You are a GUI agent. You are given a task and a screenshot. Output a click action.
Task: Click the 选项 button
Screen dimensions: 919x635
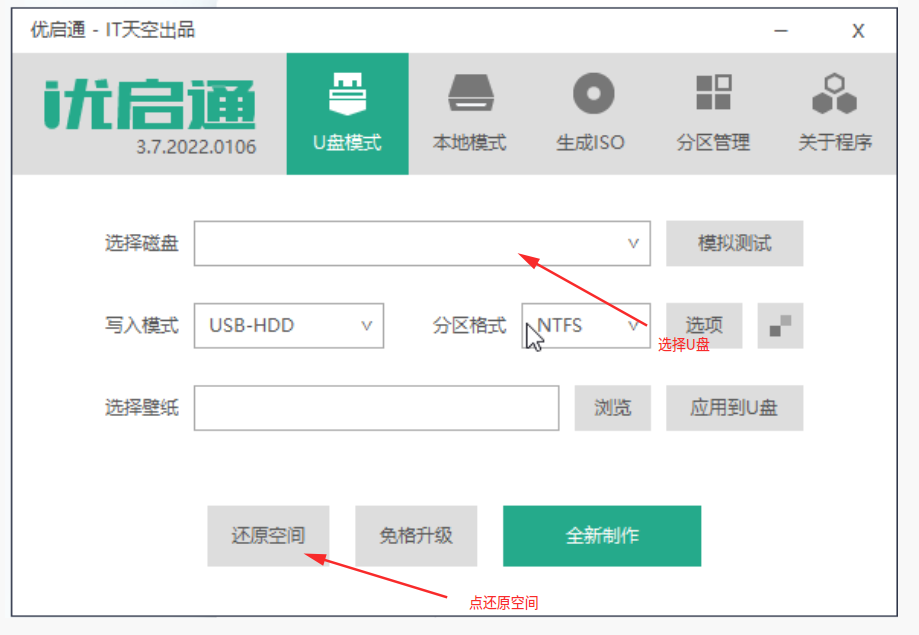704,325
